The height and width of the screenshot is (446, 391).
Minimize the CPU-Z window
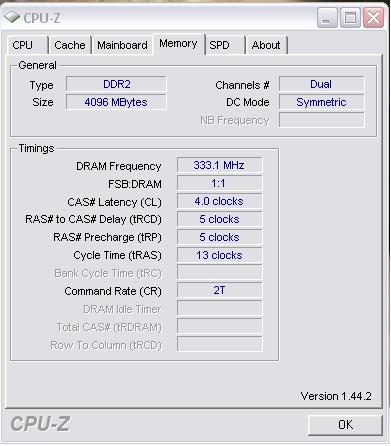point(327,18)
